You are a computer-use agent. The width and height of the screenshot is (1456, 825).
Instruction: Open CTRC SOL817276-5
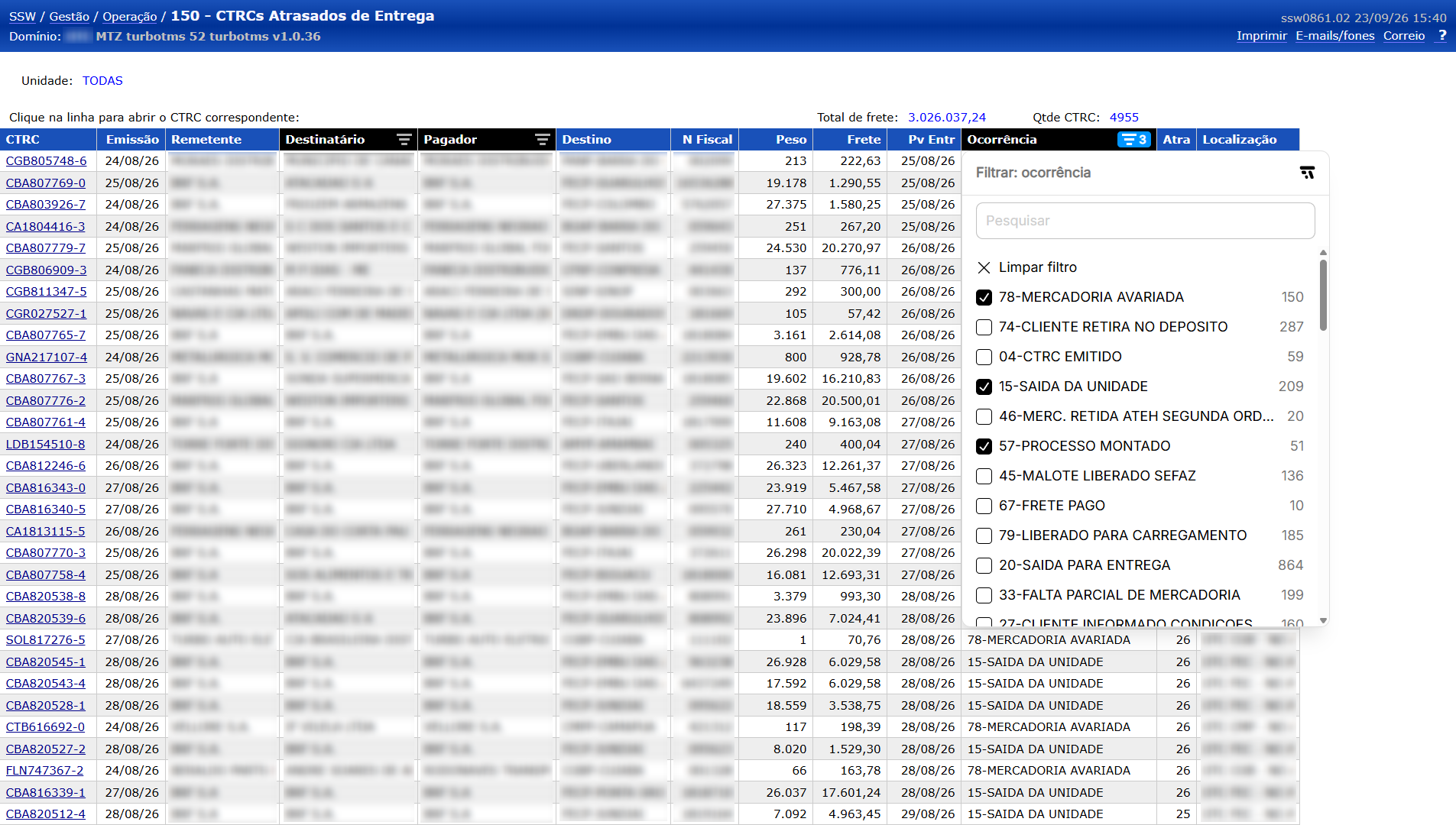point(46,640)
